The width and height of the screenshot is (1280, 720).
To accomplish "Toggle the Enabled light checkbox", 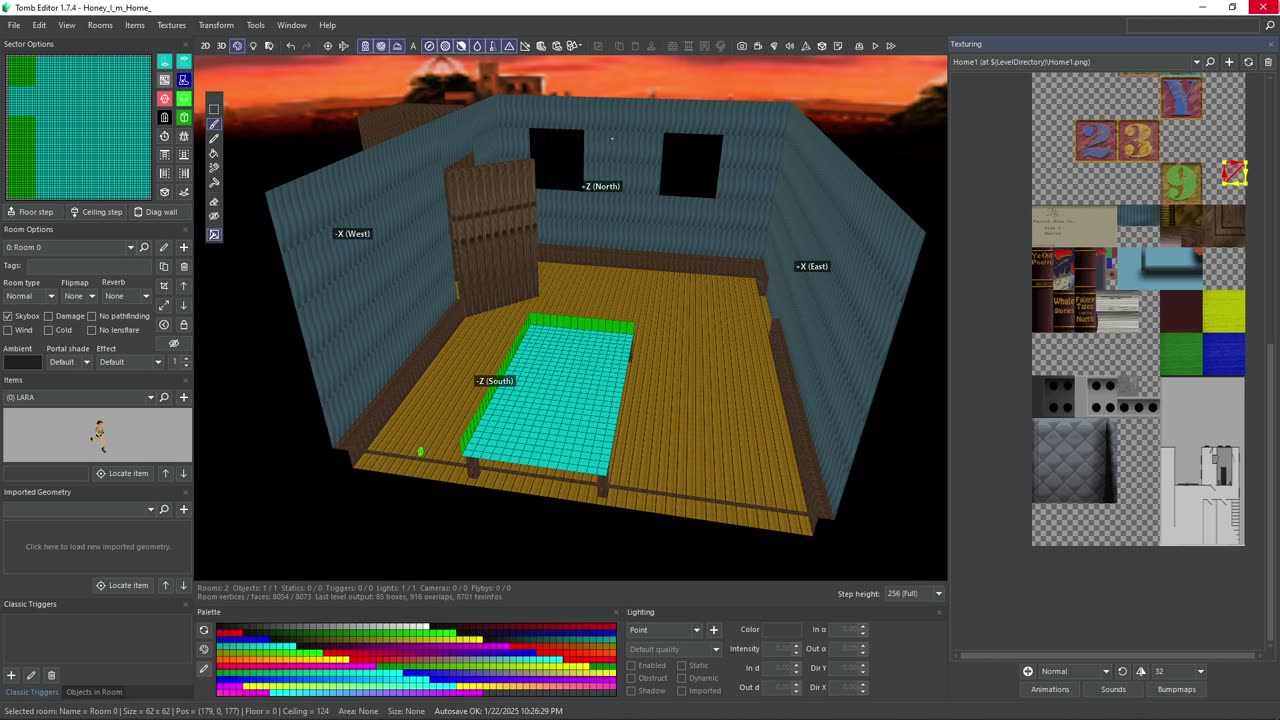I will pyautogui.click(x=631, y=665).
